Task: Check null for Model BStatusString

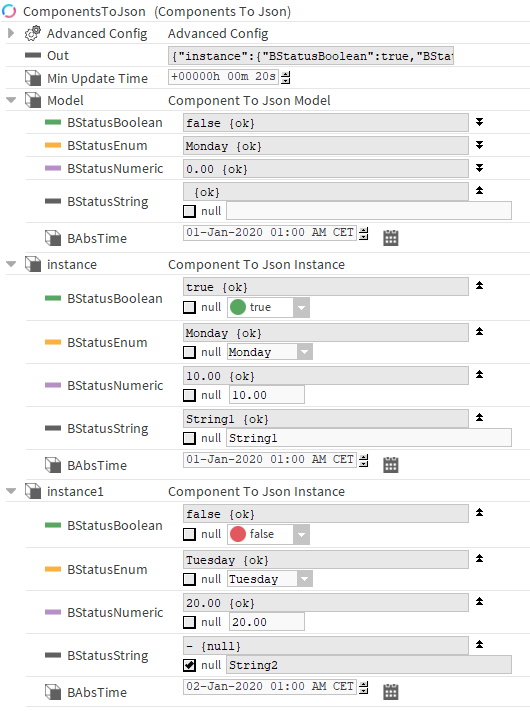Action: pos(189,211)
